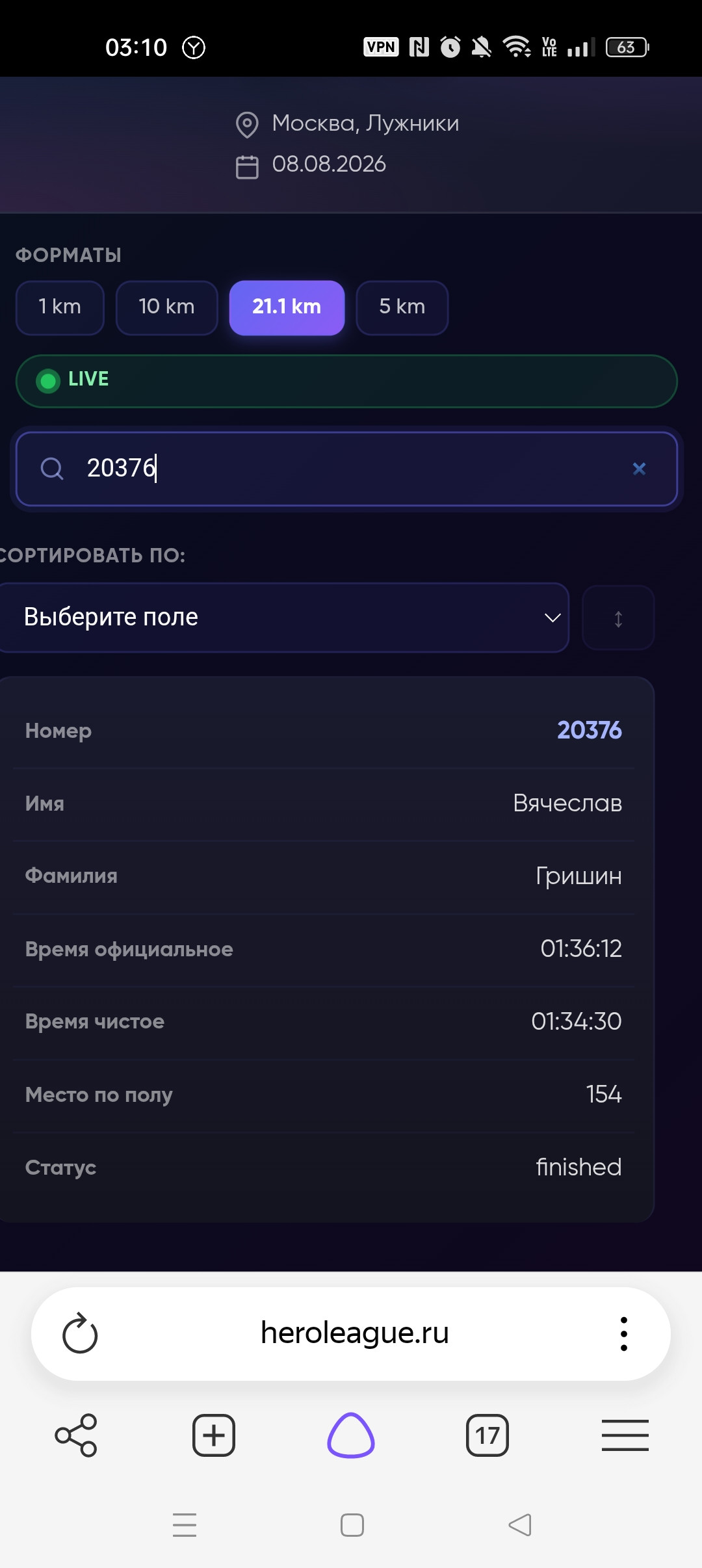The width and height of the screenshot is (702, 1568).
Task: Select the 10 km format tab
Action: (166, 307)
